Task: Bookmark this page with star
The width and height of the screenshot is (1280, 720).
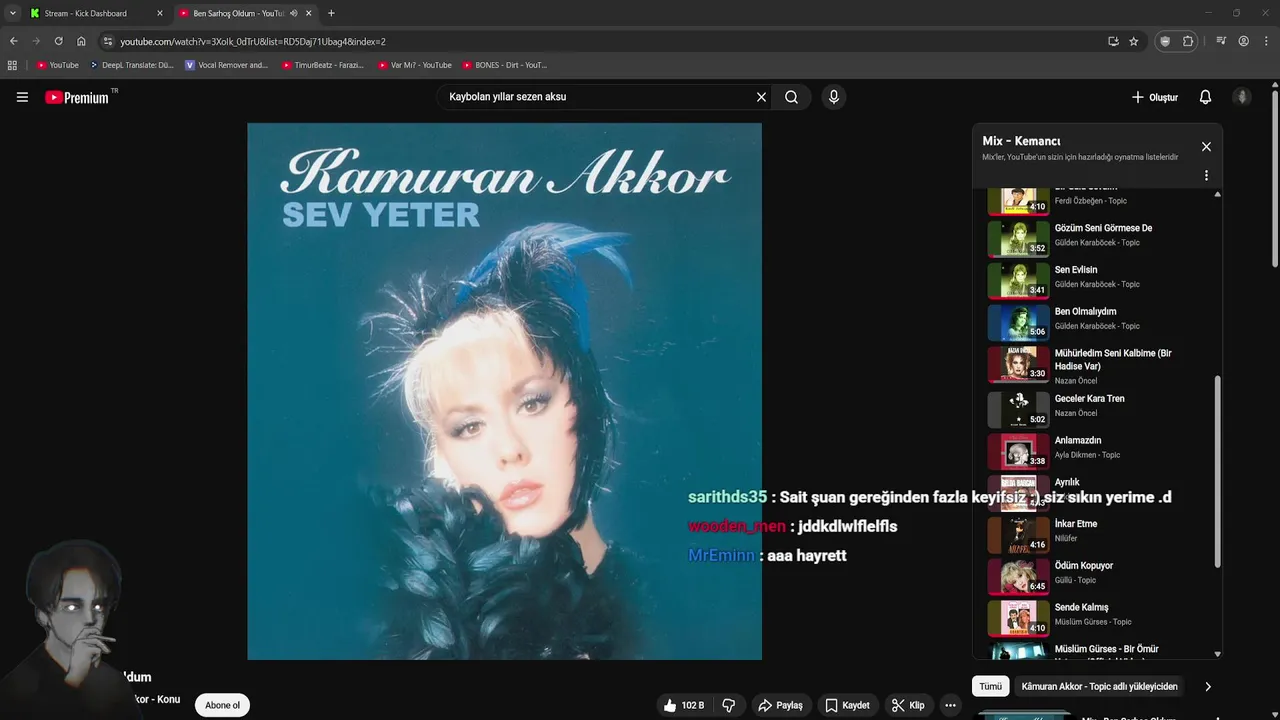Action: pyautogui.click(x=1134, y=41)
